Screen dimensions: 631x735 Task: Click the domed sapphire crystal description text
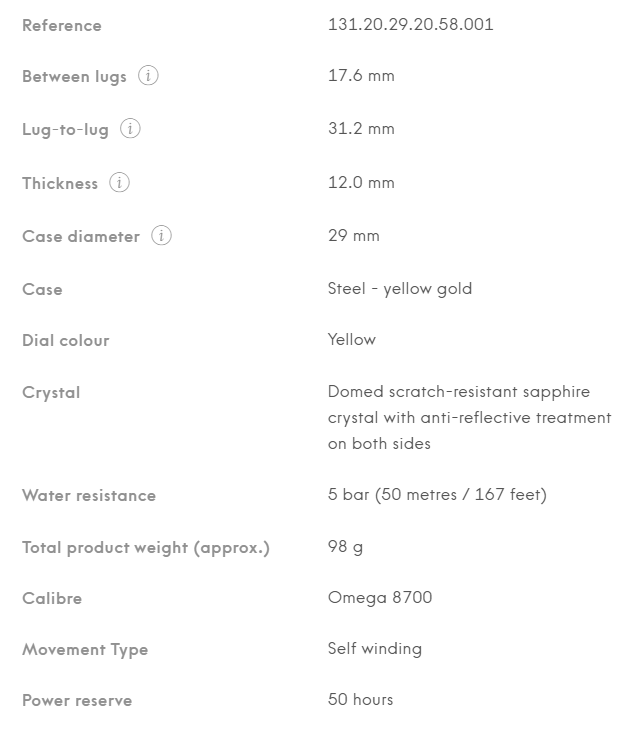point(469,417)
